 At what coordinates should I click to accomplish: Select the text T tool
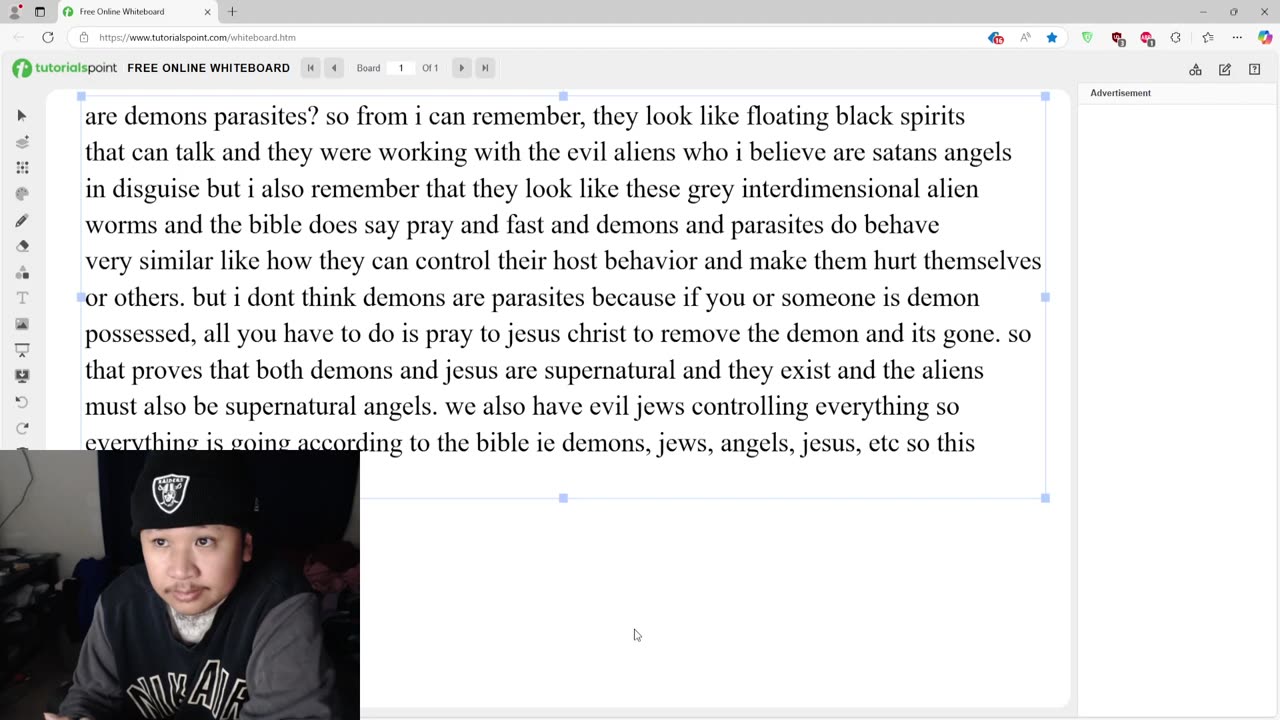pos(22,298)
